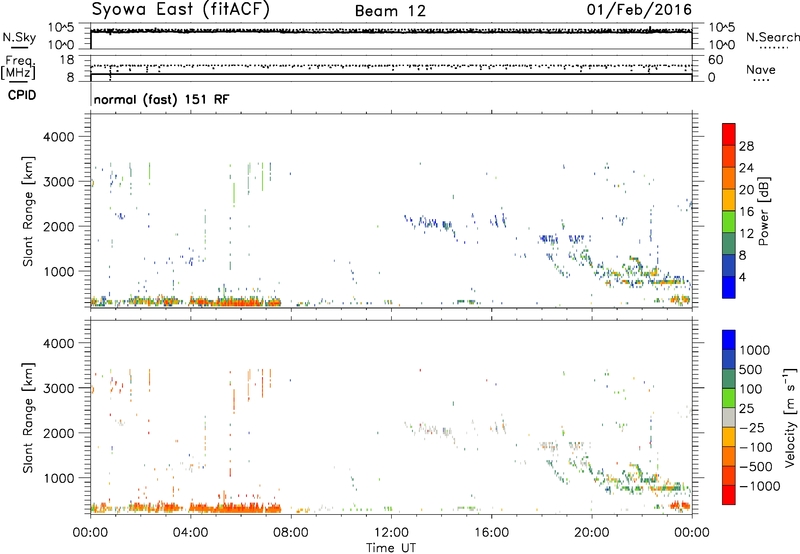The width and height of the screenshot is (800, 554).
Task: Pick the grey near-zero velocity swatch
Action: pos(729,417)
